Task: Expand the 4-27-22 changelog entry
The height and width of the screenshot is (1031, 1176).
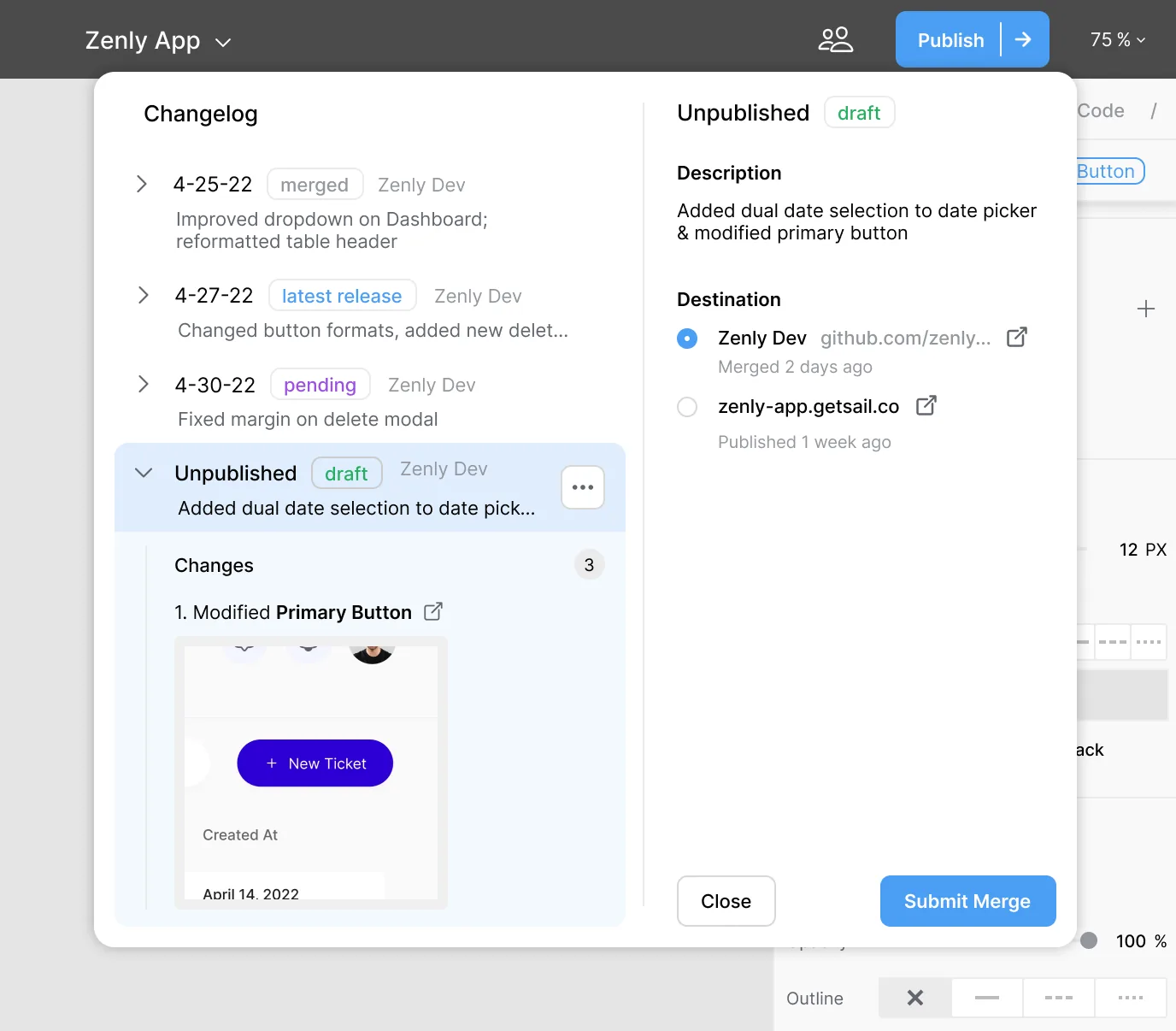Action: point(144,295)
